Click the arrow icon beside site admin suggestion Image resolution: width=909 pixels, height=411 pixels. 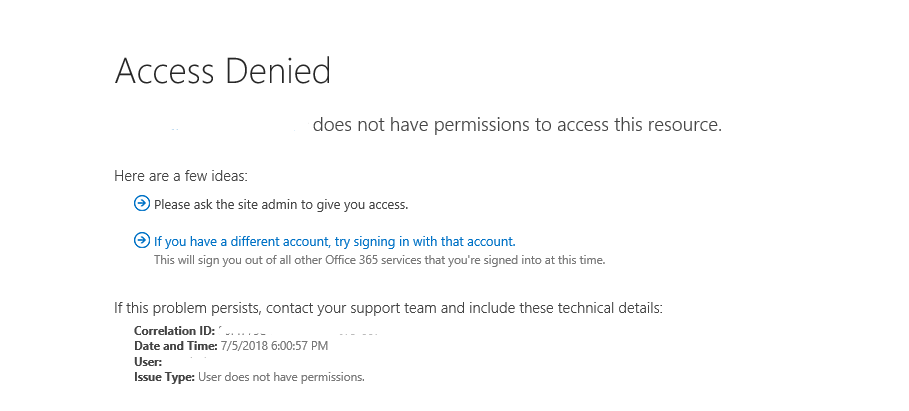[x=142, y=204]
